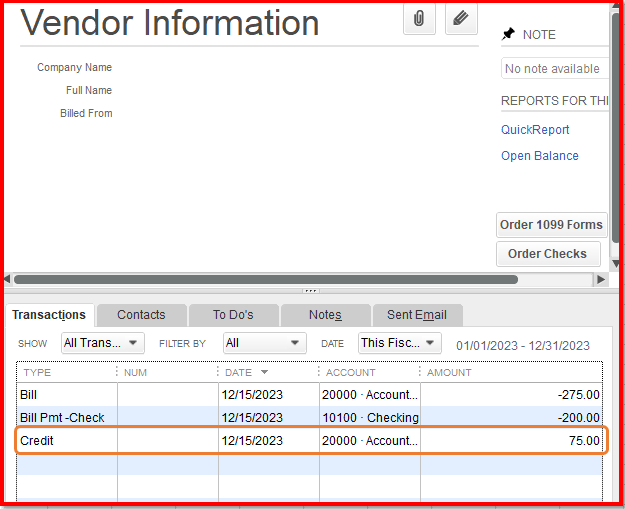Expand the SHOW All Trans... dropdown
This screenshot has height=509, width=625.
tap(103, 343)
